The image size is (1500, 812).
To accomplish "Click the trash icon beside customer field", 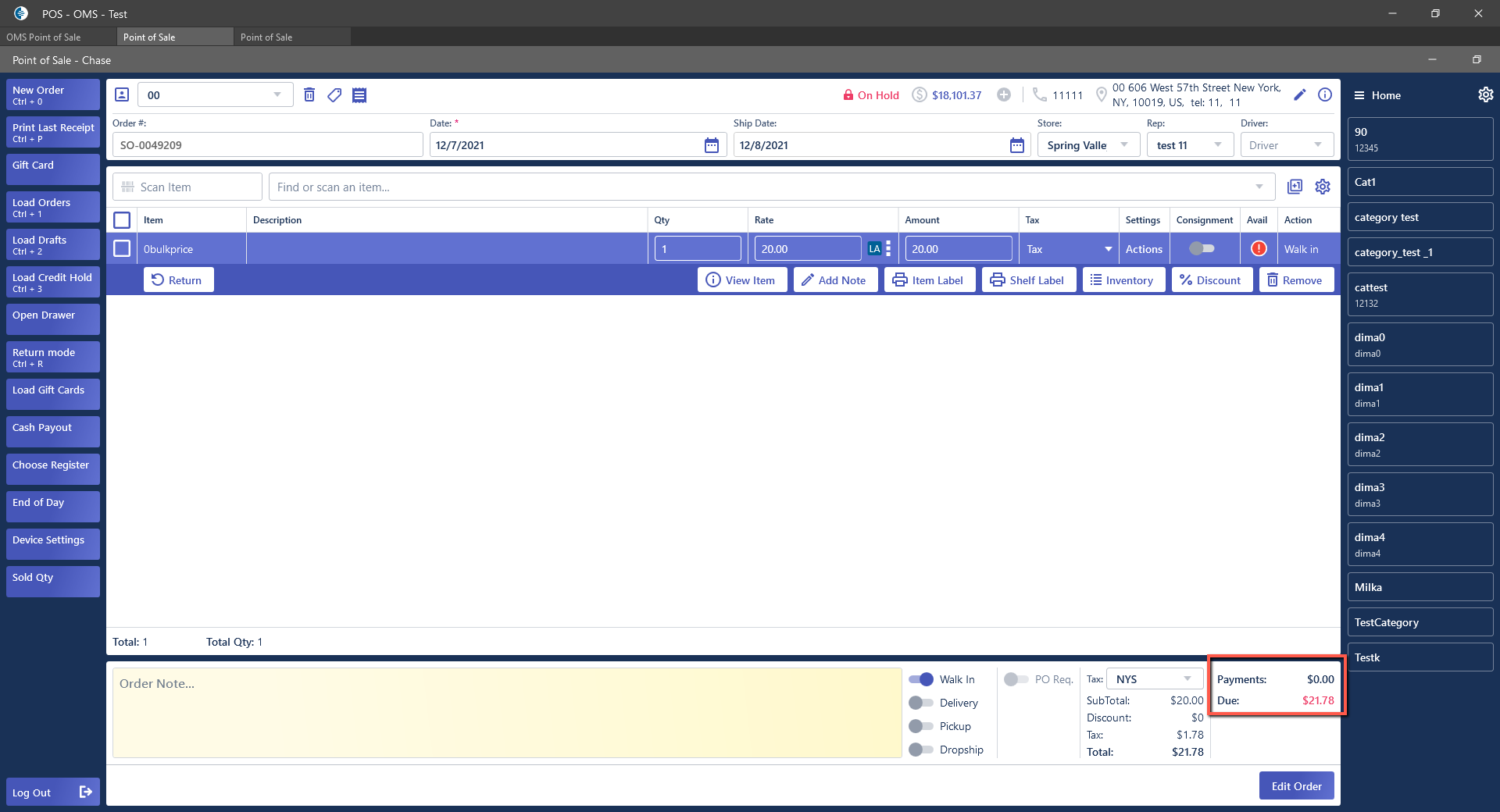I will [309, 94].
